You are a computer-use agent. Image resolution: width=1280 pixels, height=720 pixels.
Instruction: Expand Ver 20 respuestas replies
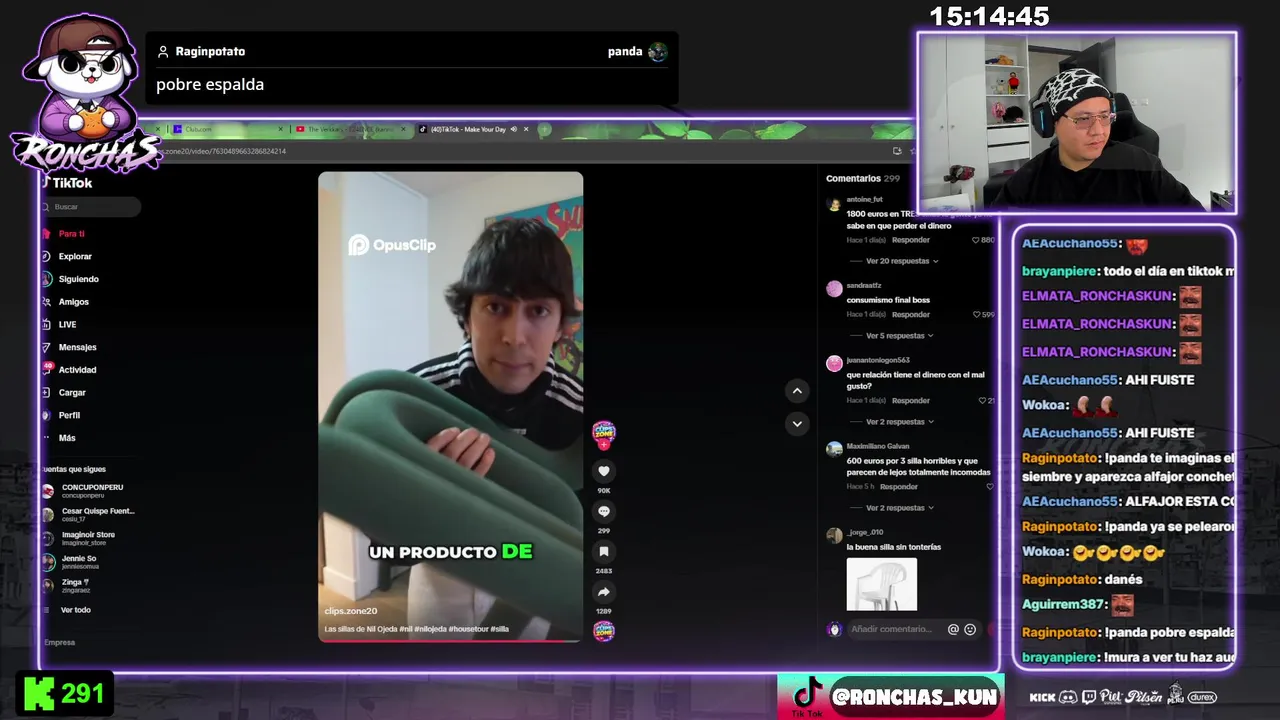(x=902, y=261)
